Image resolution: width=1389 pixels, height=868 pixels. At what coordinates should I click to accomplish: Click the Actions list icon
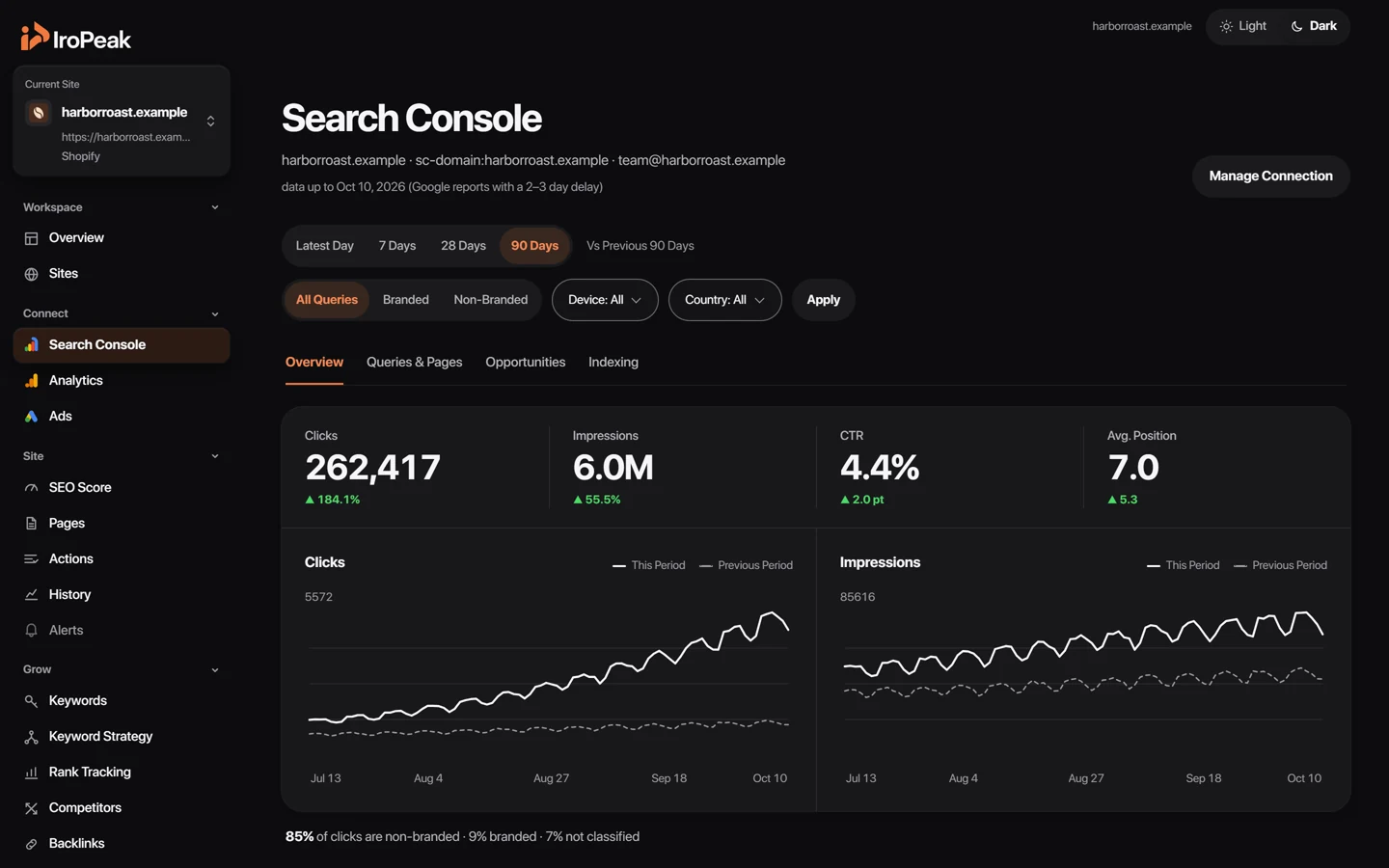[x=31, y=559]
